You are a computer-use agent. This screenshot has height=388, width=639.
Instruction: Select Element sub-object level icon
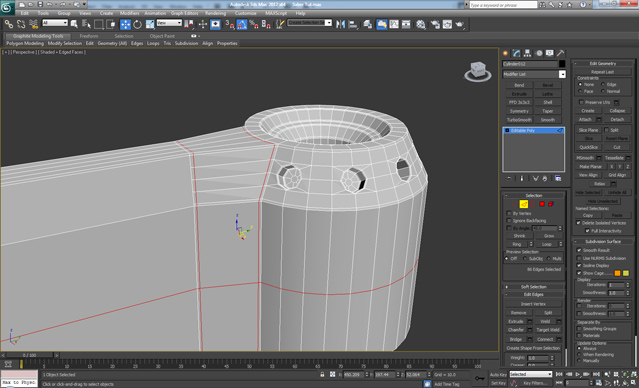[551, 204]
